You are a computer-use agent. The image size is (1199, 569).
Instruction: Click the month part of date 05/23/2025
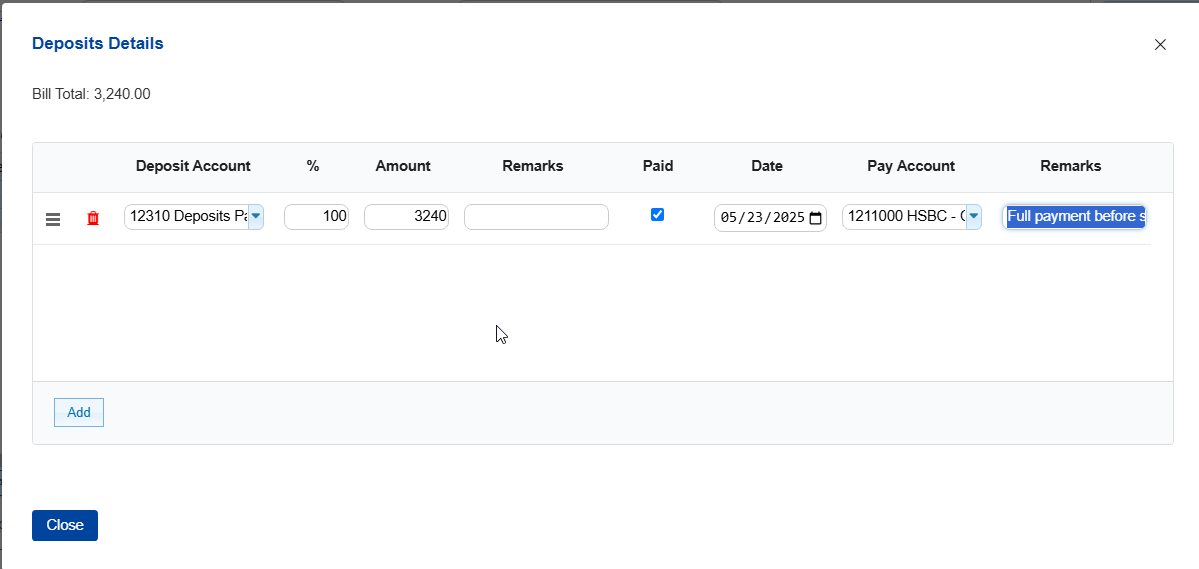(728, 218)
